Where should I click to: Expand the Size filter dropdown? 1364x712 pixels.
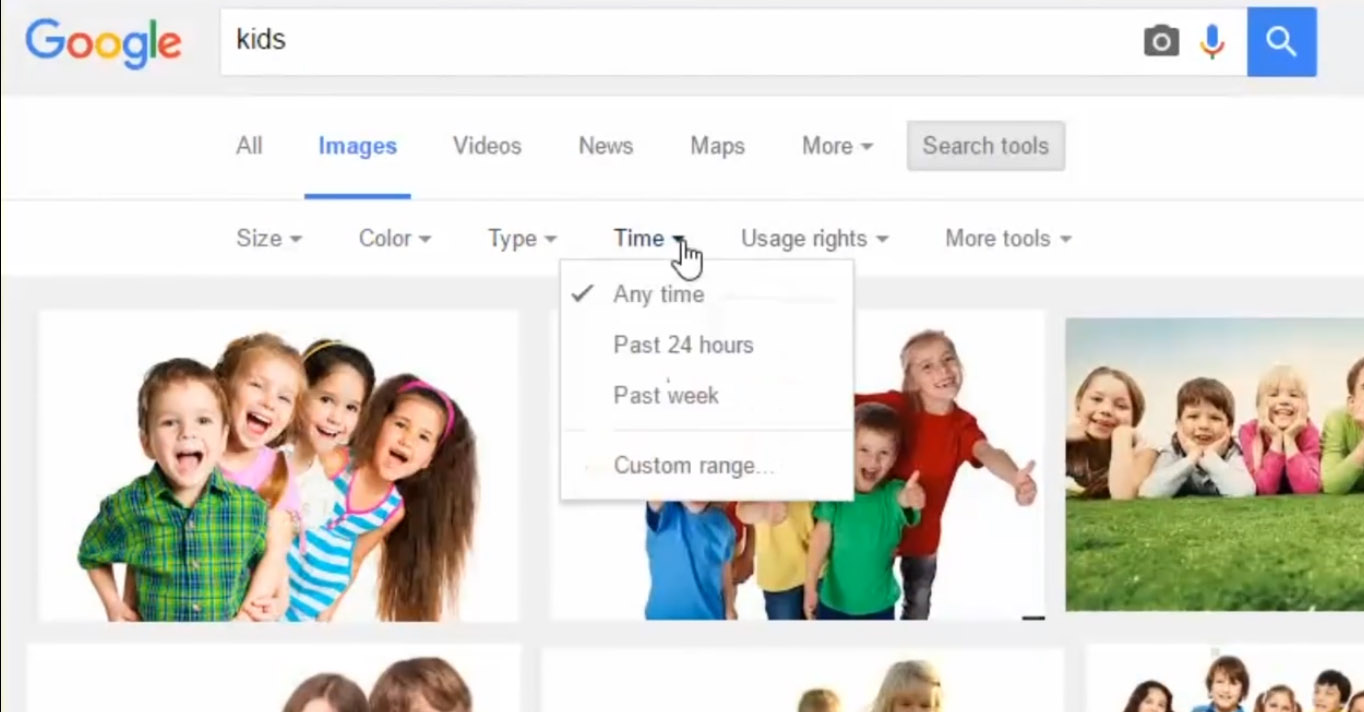268,238
